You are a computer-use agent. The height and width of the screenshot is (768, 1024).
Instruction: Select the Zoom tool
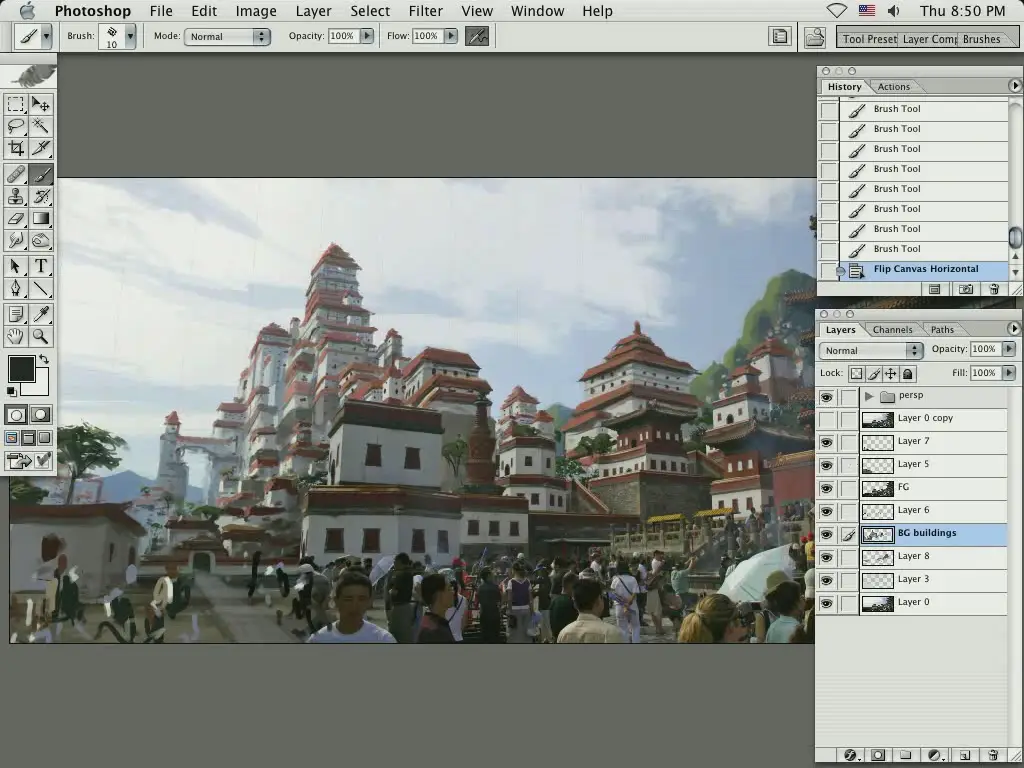point(40,336)
